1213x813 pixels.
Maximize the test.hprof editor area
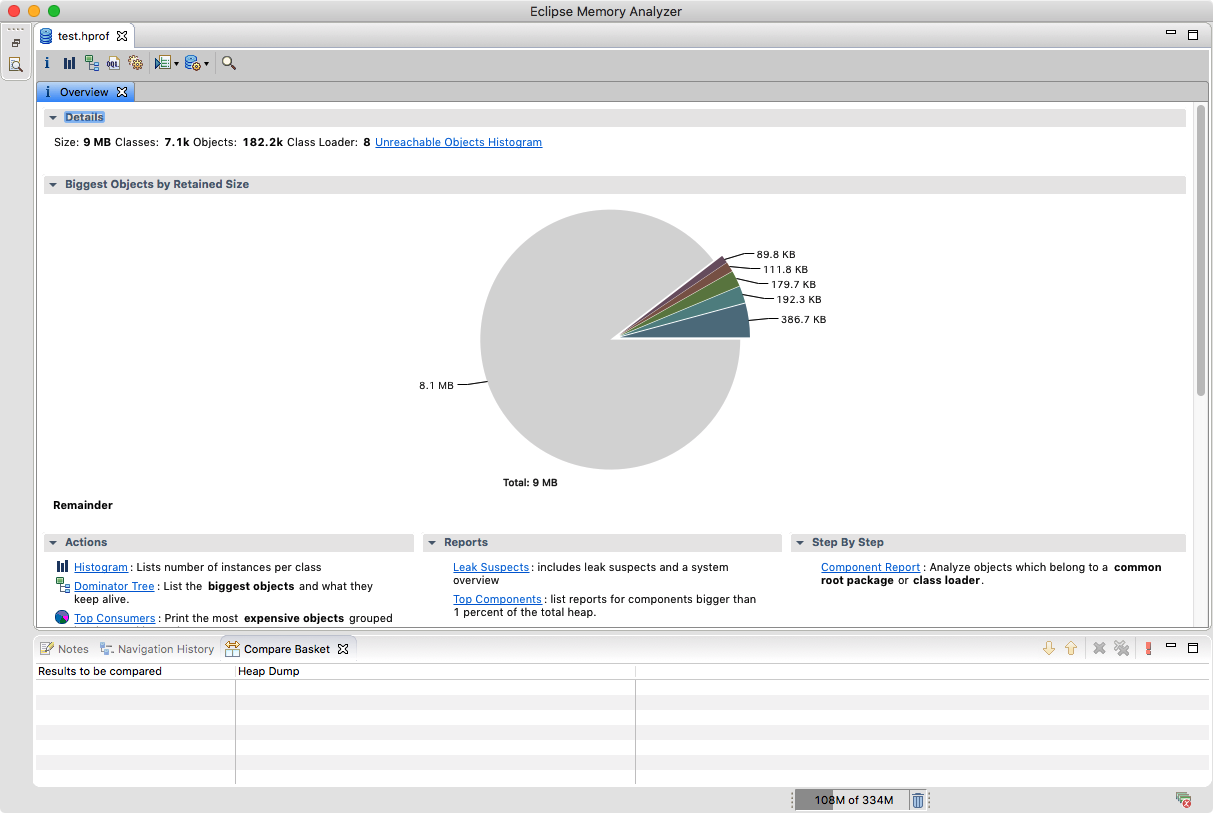[x=1192, y=35]
